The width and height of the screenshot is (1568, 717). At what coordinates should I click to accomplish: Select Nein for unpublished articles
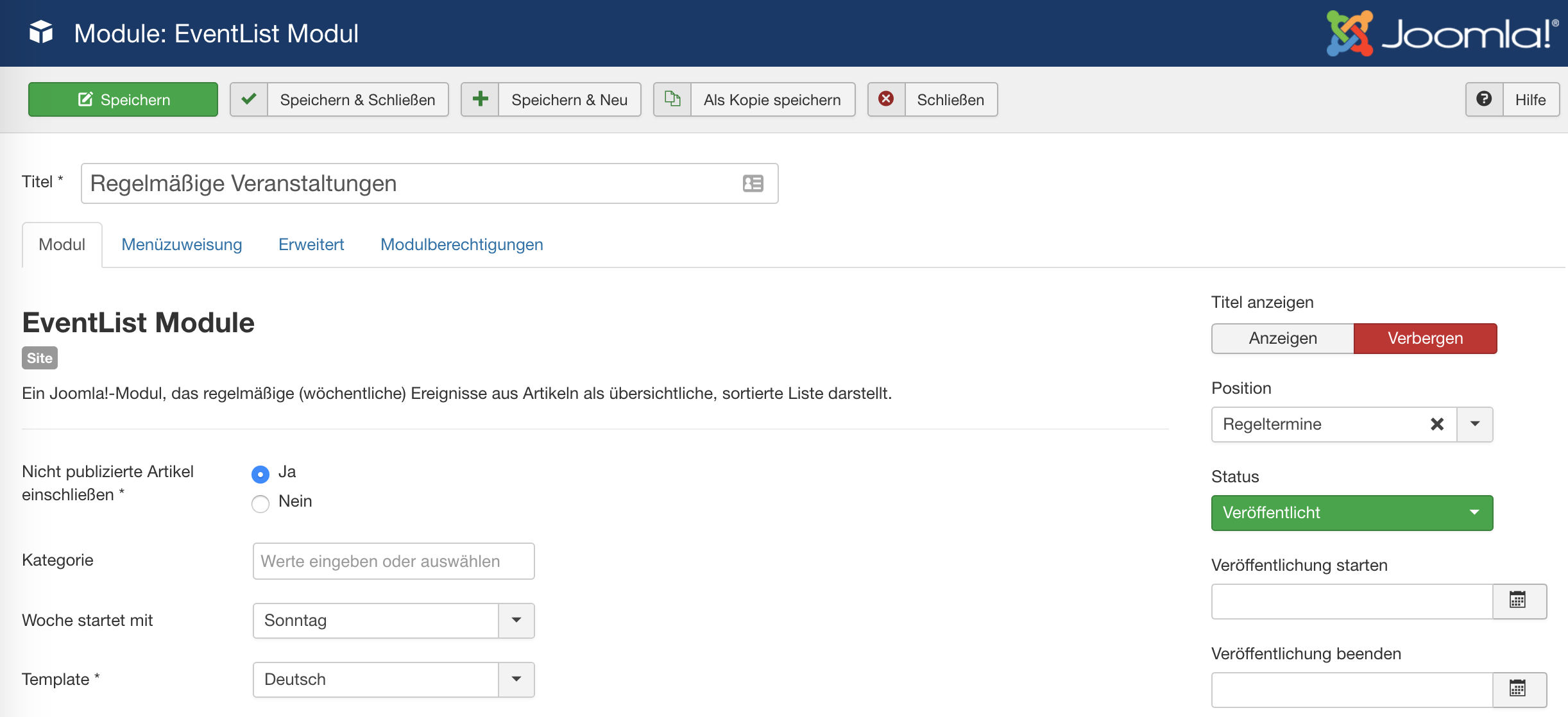[260, 503]
